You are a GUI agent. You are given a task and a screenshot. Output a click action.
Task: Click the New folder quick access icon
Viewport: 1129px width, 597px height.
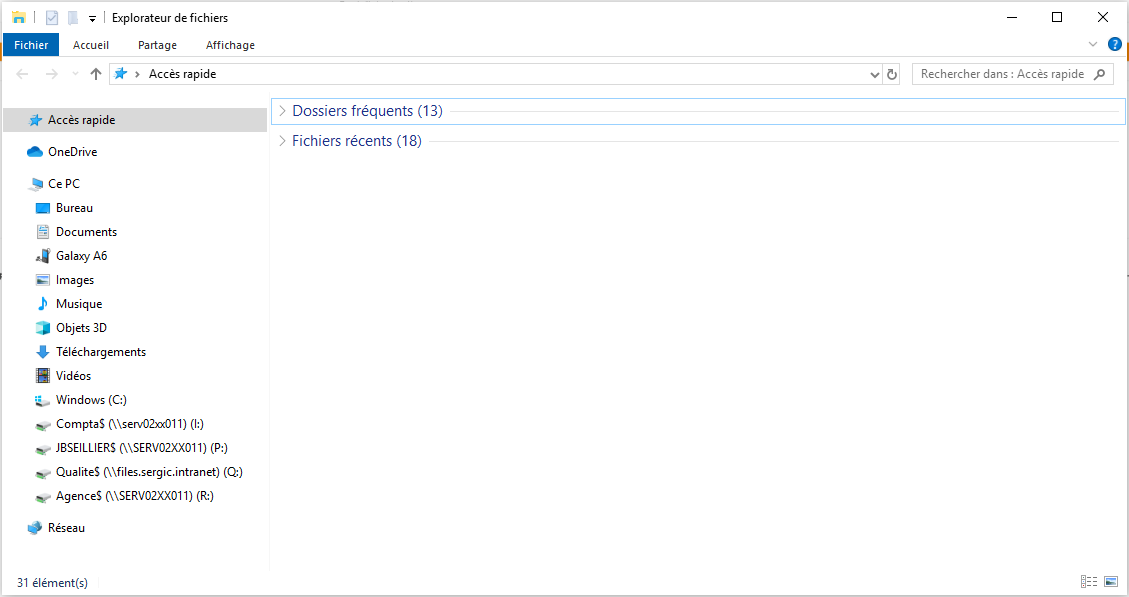click(x=73, y=18)
